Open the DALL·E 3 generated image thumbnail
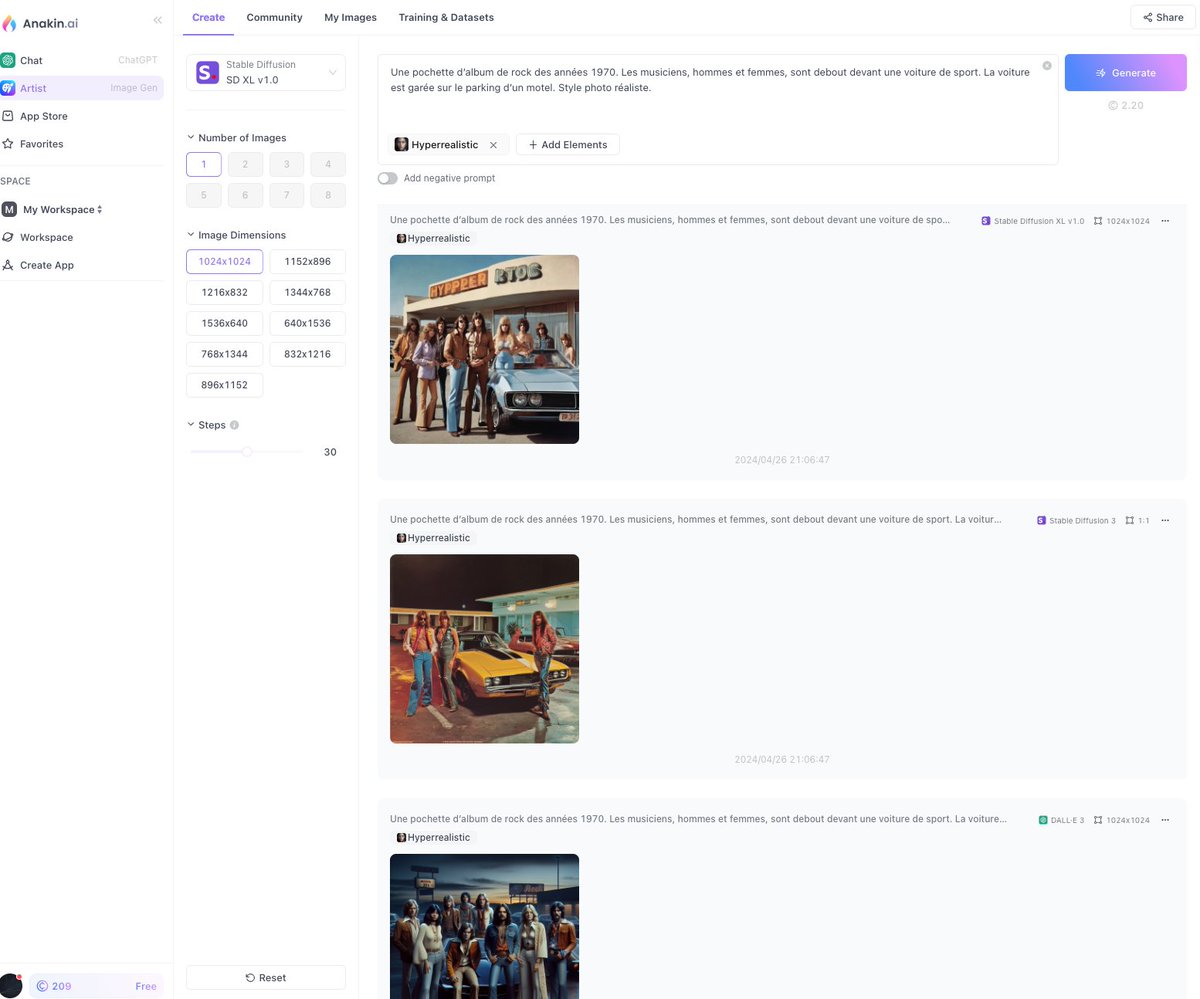This screenshot has height=999, width=1200. 484,926
